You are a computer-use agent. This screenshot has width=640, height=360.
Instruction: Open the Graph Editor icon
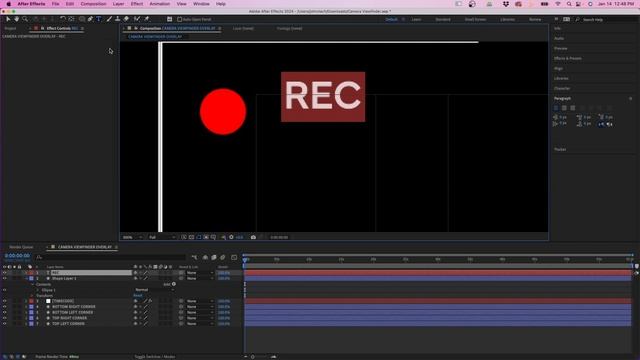coord(234,258)
